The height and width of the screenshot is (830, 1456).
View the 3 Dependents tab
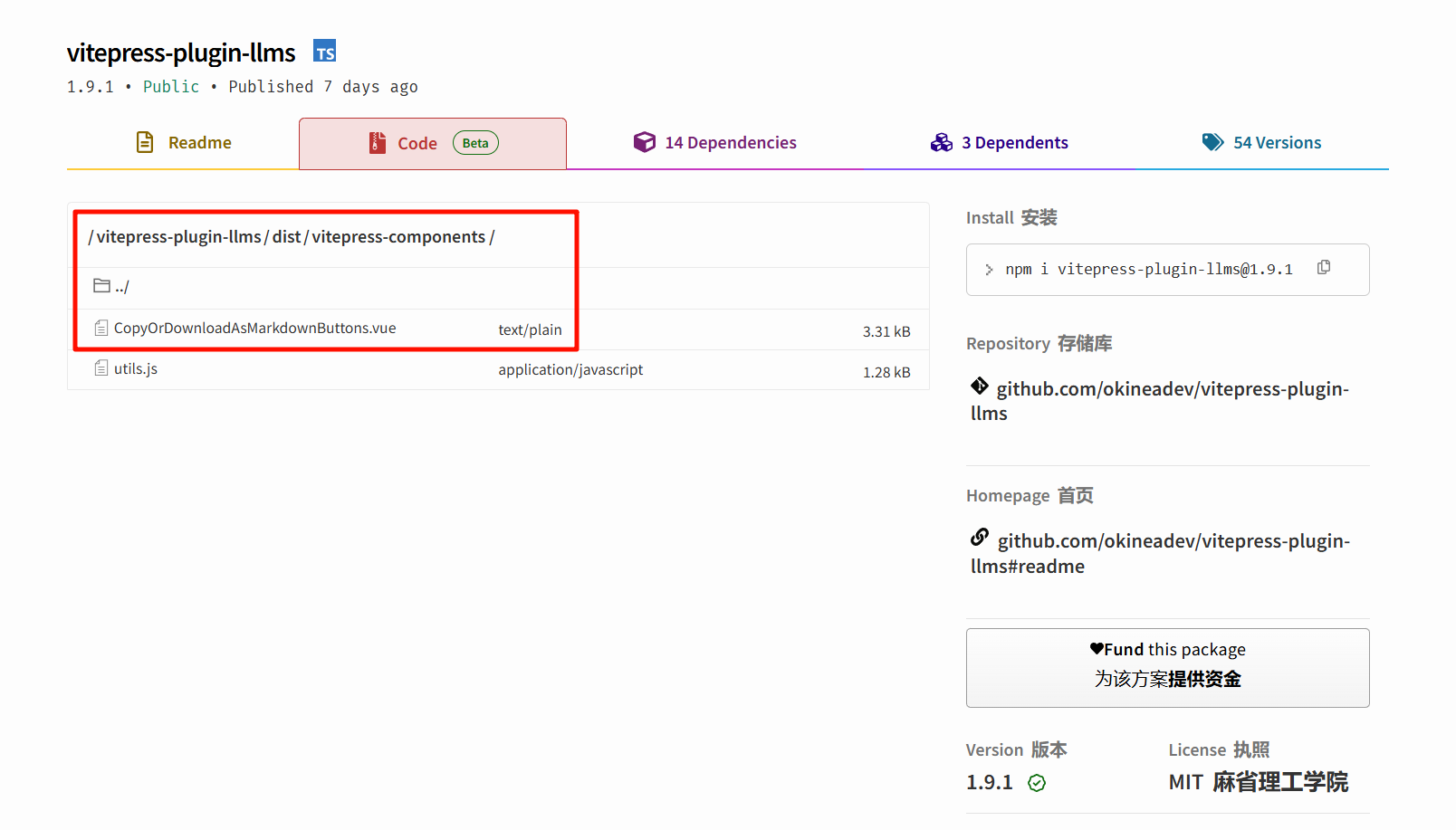[999, 143]
